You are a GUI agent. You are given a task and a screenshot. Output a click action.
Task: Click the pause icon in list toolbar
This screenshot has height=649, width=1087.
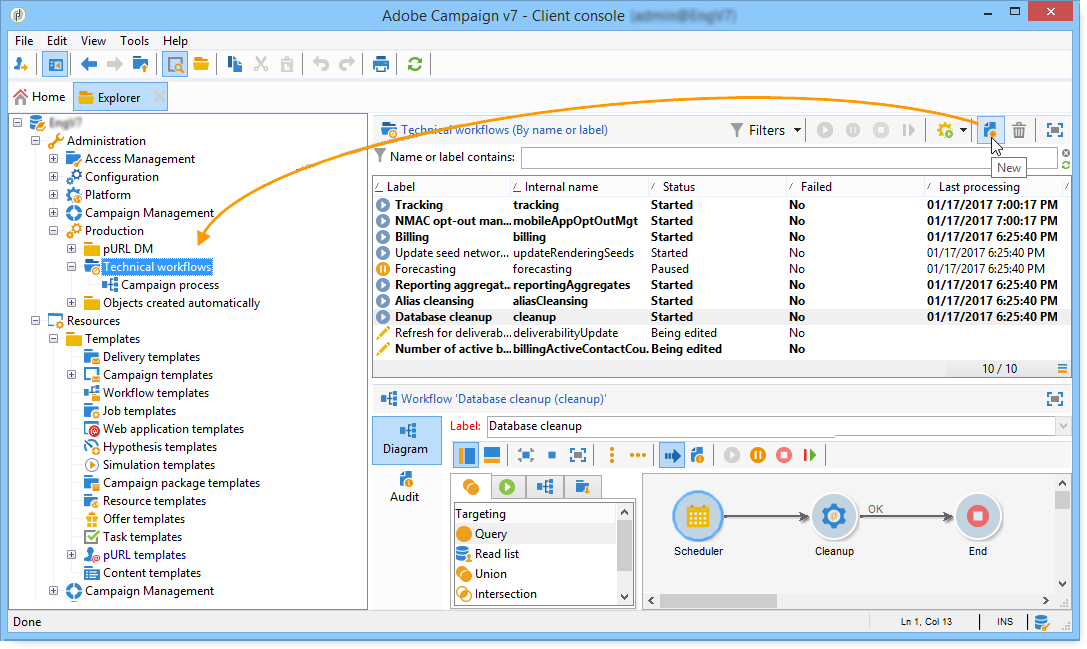coord(853,130)
